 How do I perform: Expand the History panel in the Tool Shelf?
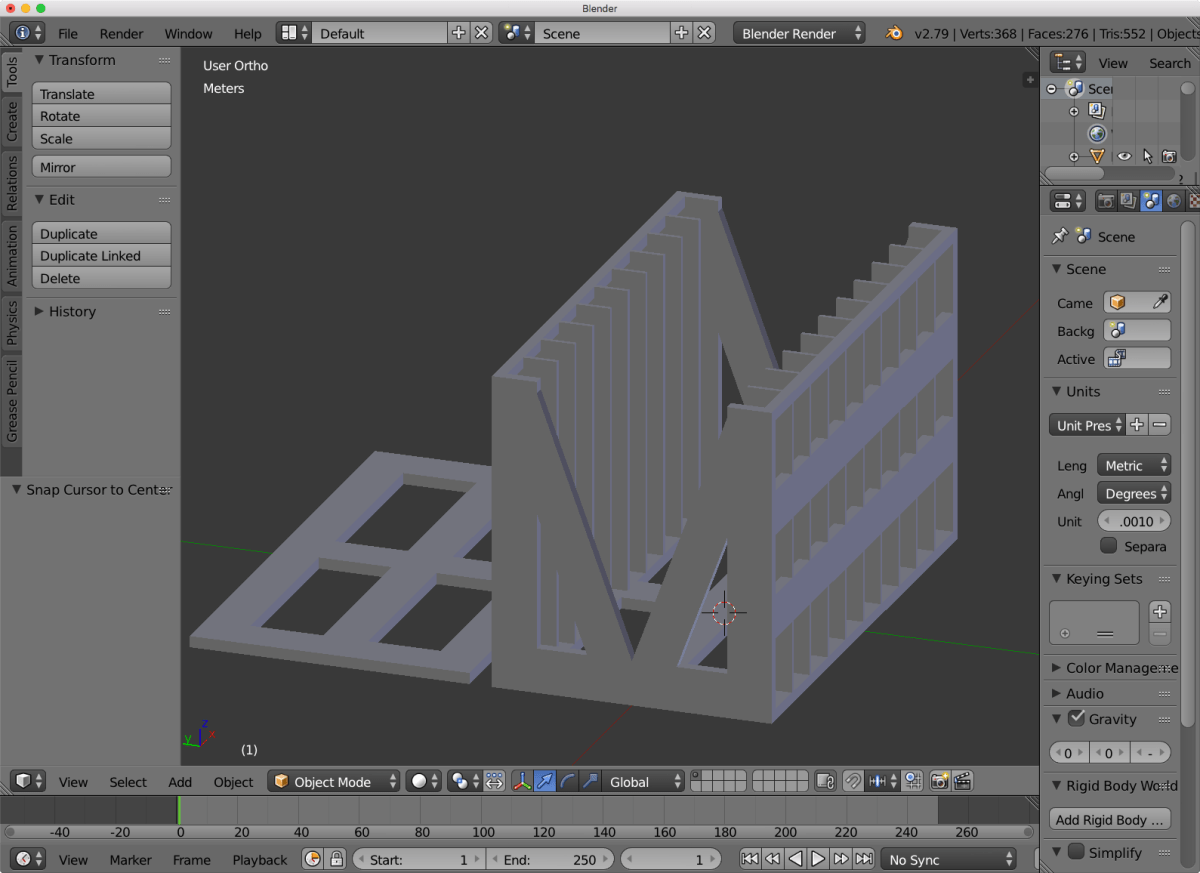73,311
